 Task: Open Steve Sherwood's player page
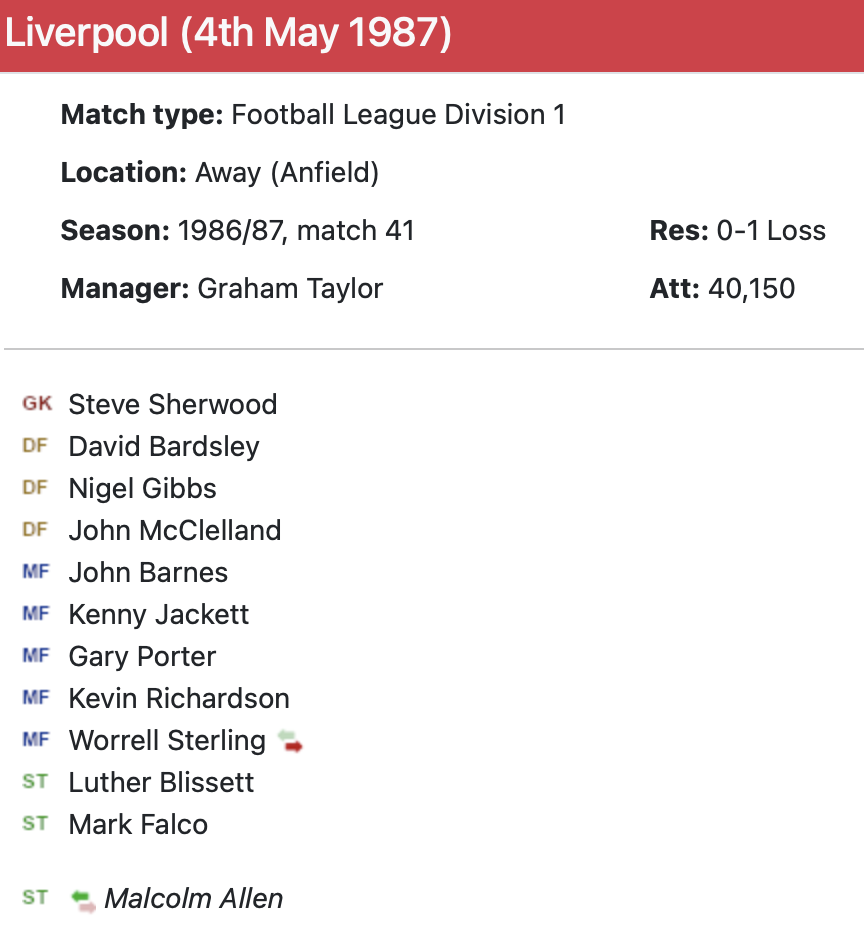172,404
